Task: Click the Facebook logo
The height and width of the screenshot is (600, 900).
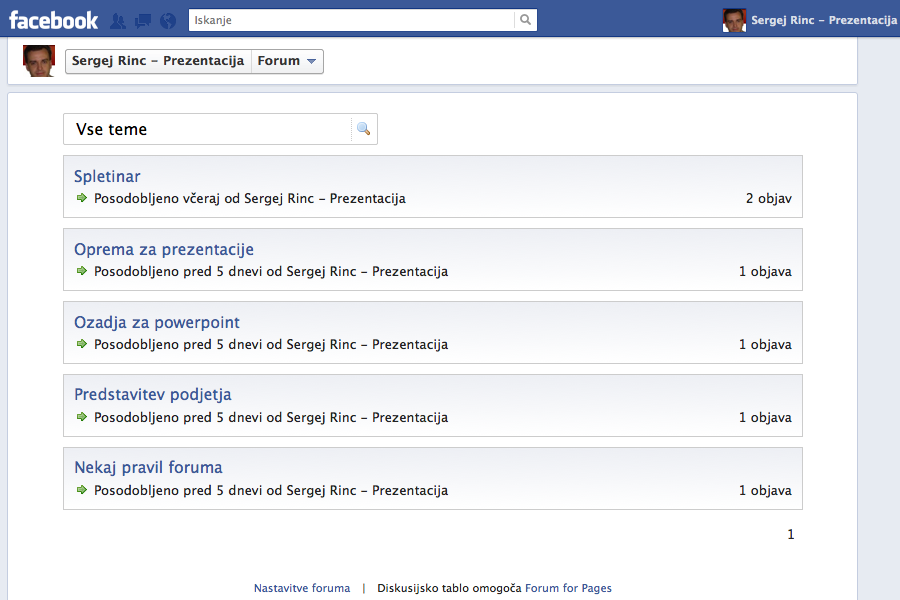Action: (x=54, y=20)
